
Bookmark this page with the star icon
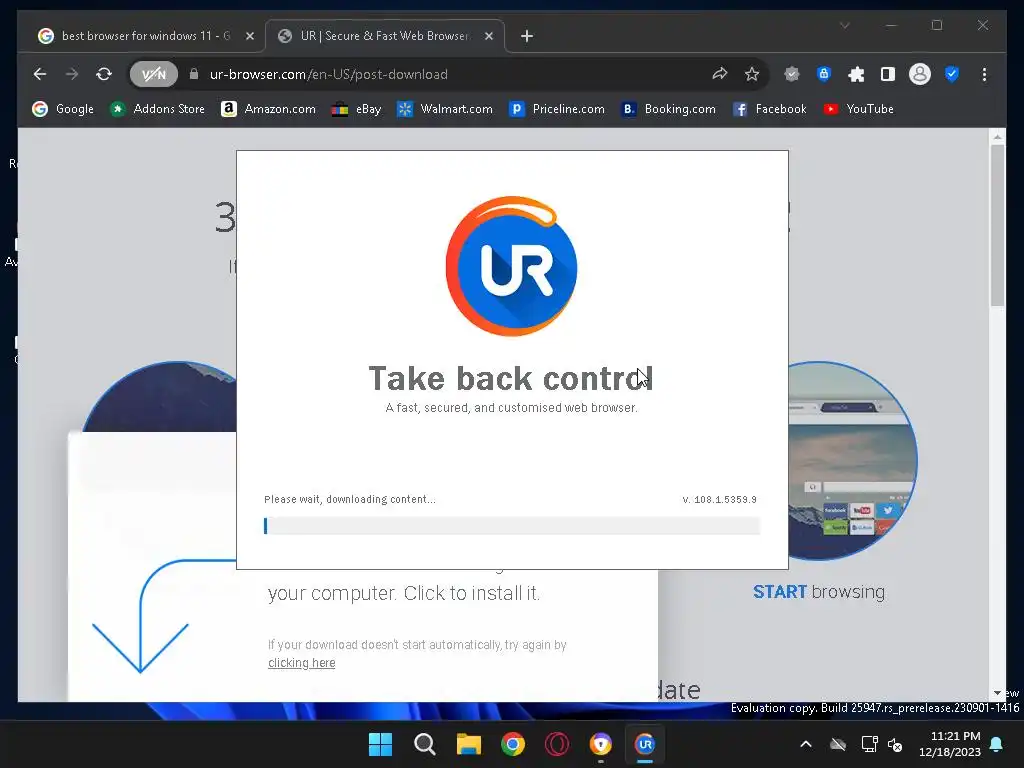tap(752, 74)
